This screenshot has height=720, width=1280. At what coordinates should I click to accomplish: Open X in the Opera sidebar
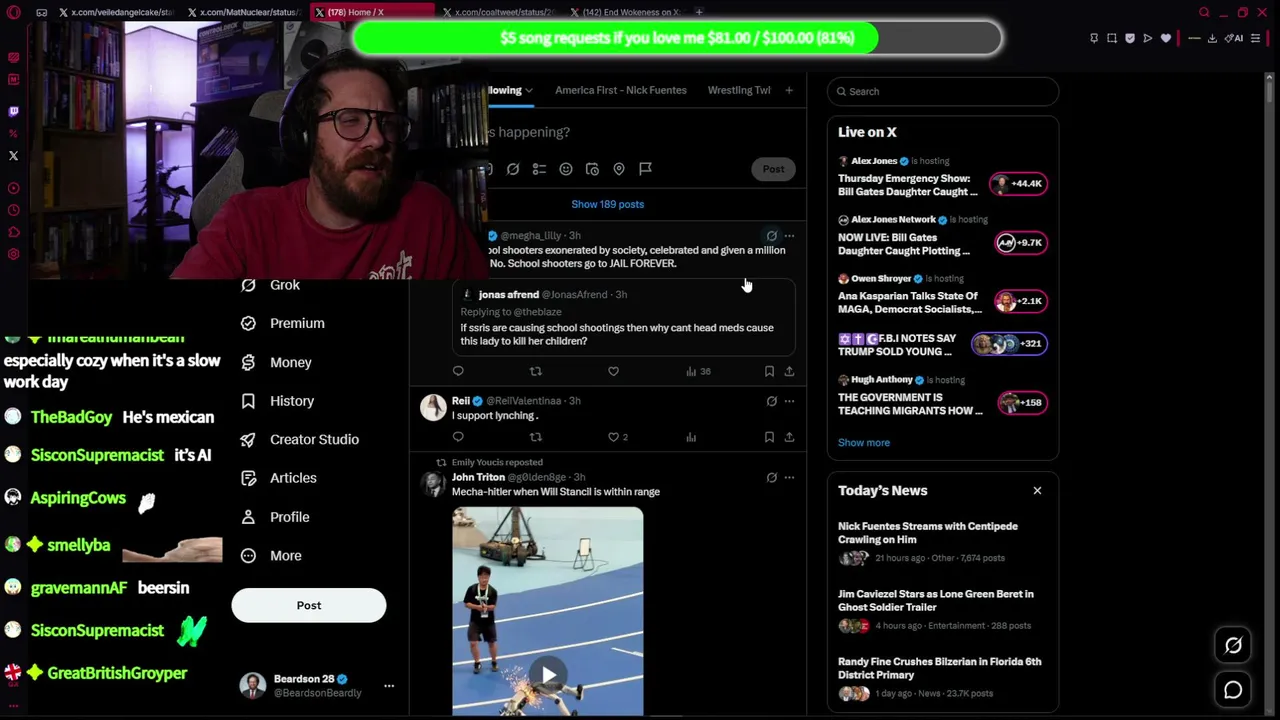tap(13, 155)
